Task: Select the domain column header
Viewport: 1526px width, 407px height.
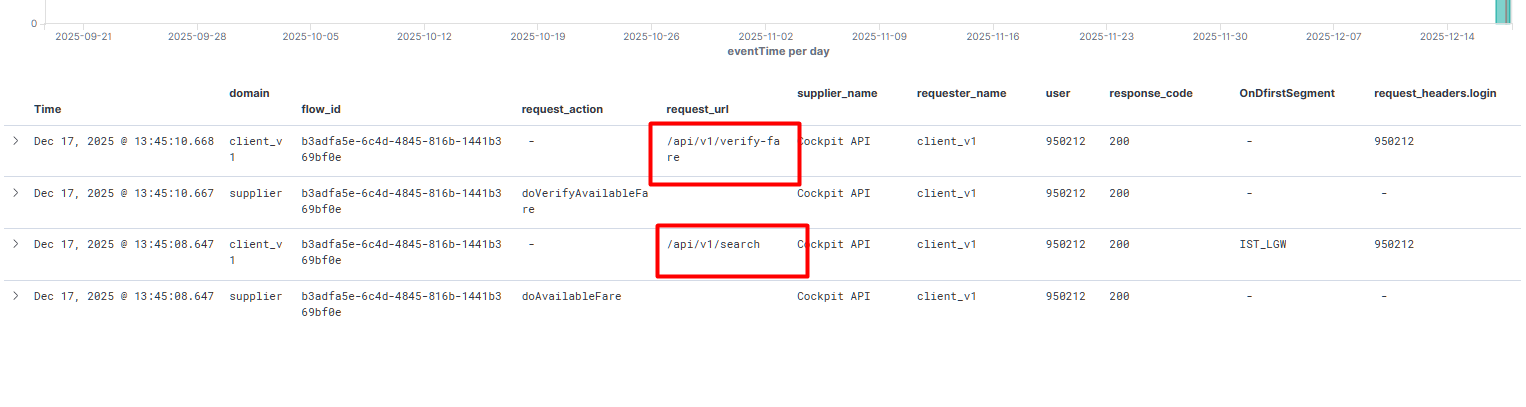Action: [249, 93]
